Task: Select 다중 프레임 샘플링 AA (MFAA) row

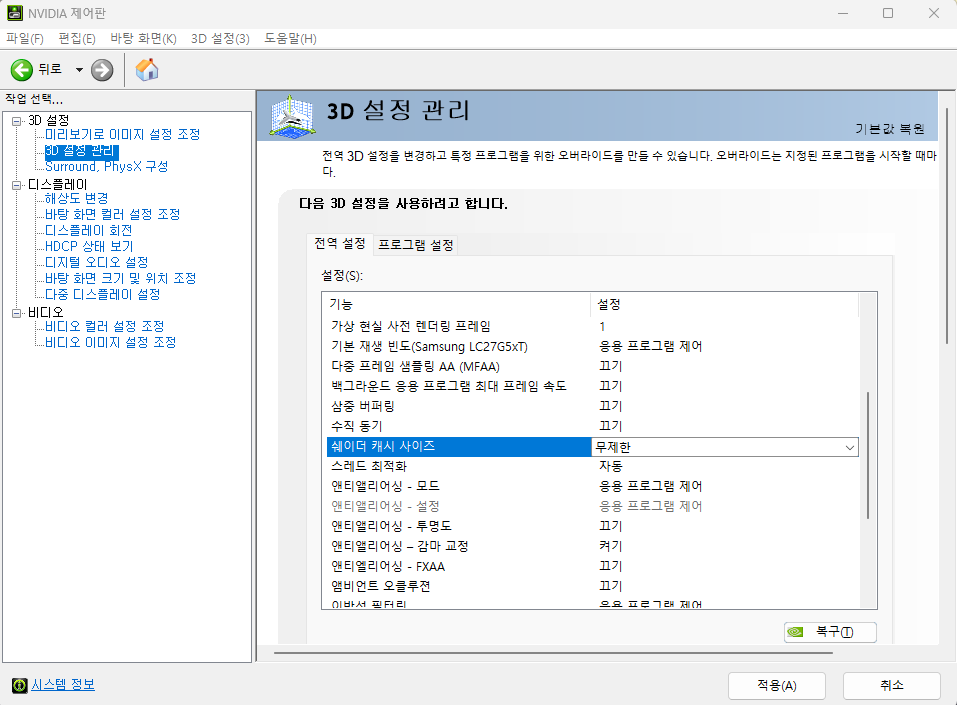Action: (x=593, y=366)
